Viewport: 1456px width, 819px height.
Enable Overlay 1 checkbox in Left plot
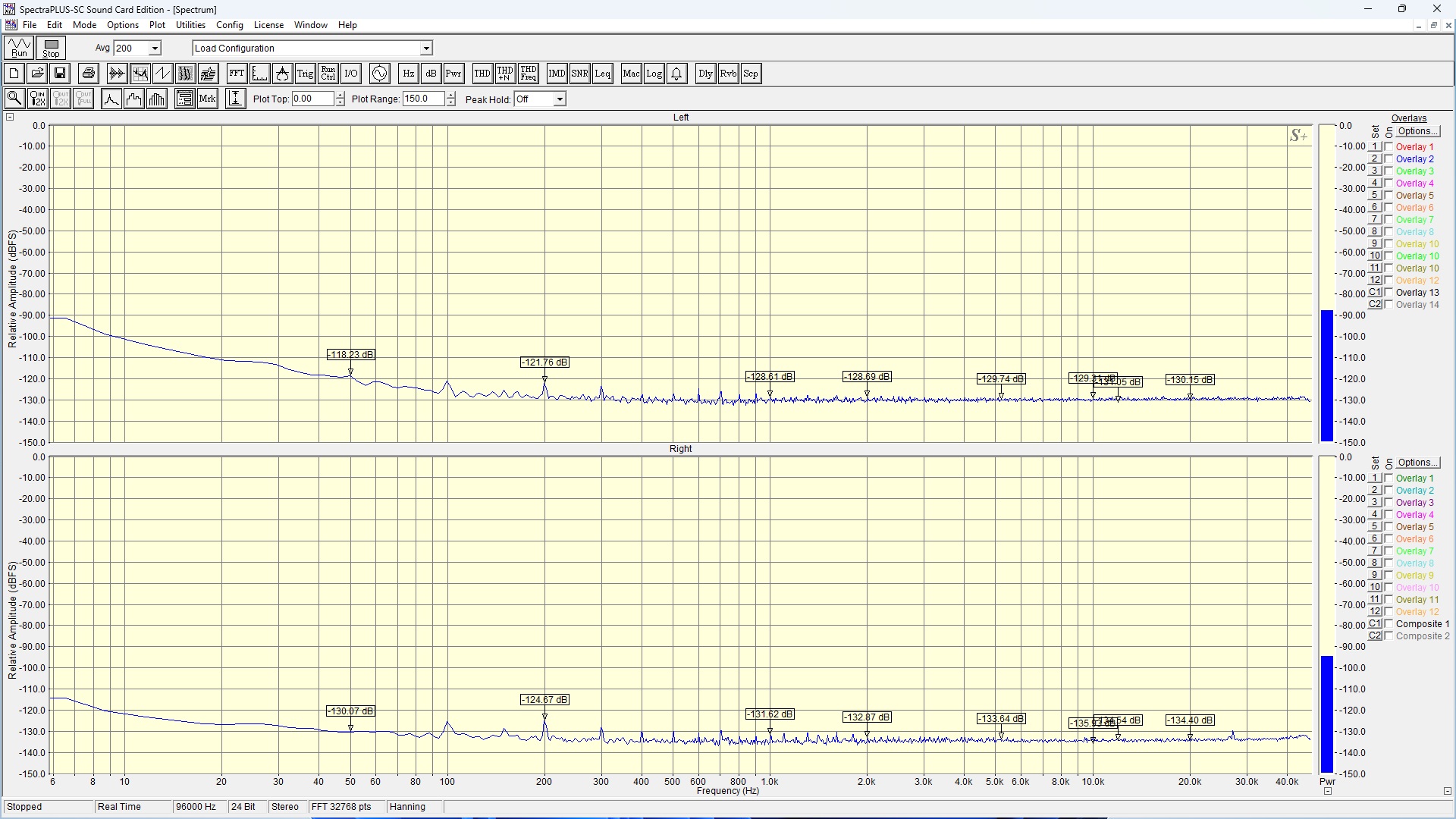pyautogui.click(x=1389, y=147)
